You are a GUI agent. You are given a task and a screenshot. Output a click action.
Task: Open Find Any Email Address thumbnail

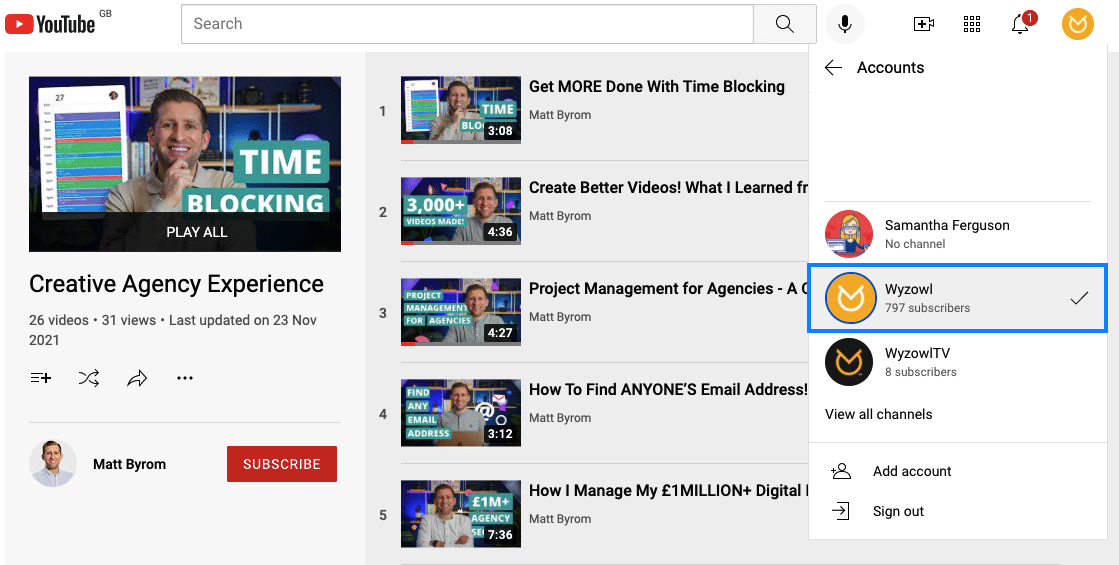pyautogui.click(x=461, y=413)
